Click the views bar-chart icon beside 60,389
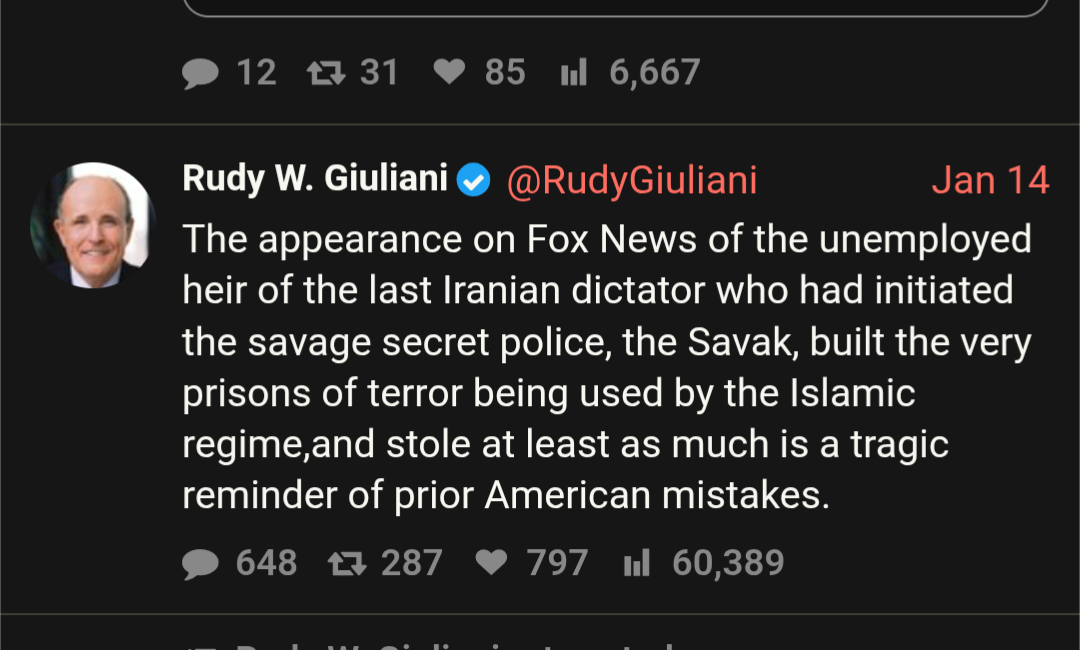1080x650 pixels. (636, 565)
